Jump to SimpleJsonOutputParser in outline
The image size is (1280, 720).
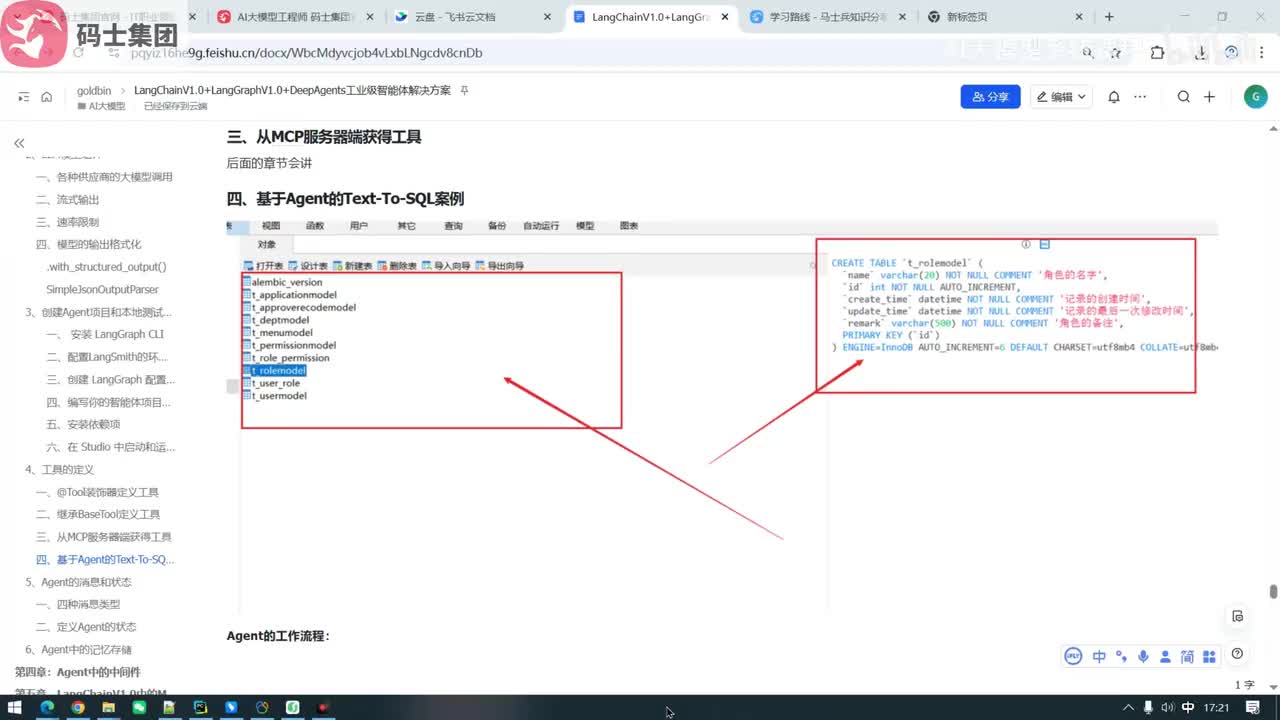[102, 290]
